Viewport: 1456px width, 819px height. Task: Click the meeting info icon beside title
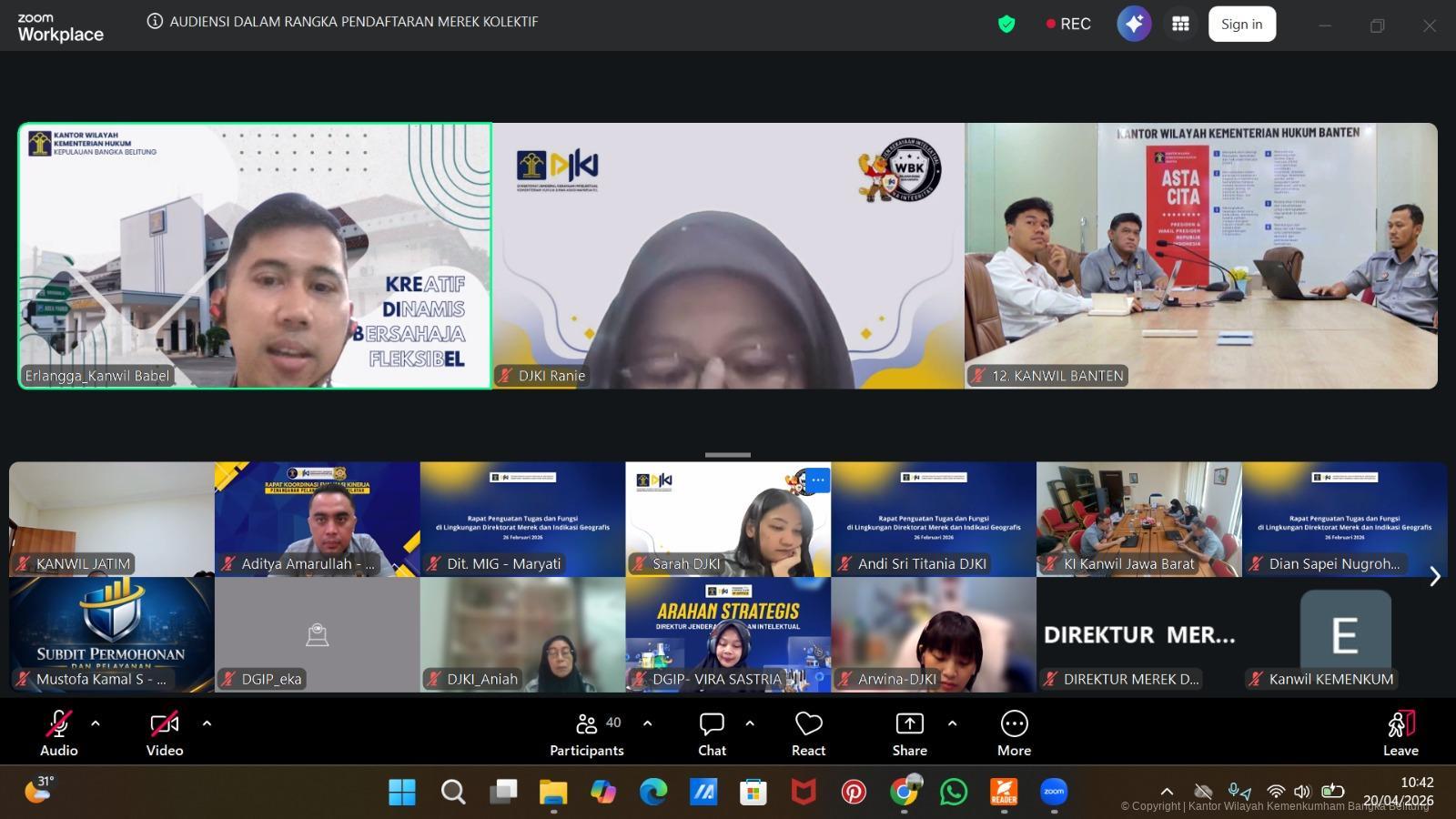156,21
